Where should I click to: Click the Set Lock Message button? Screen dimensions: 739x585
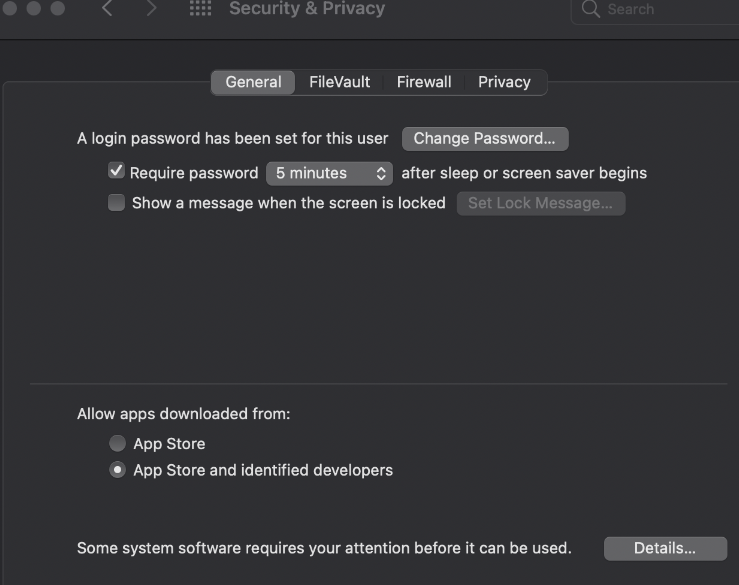tap(540, 203)
